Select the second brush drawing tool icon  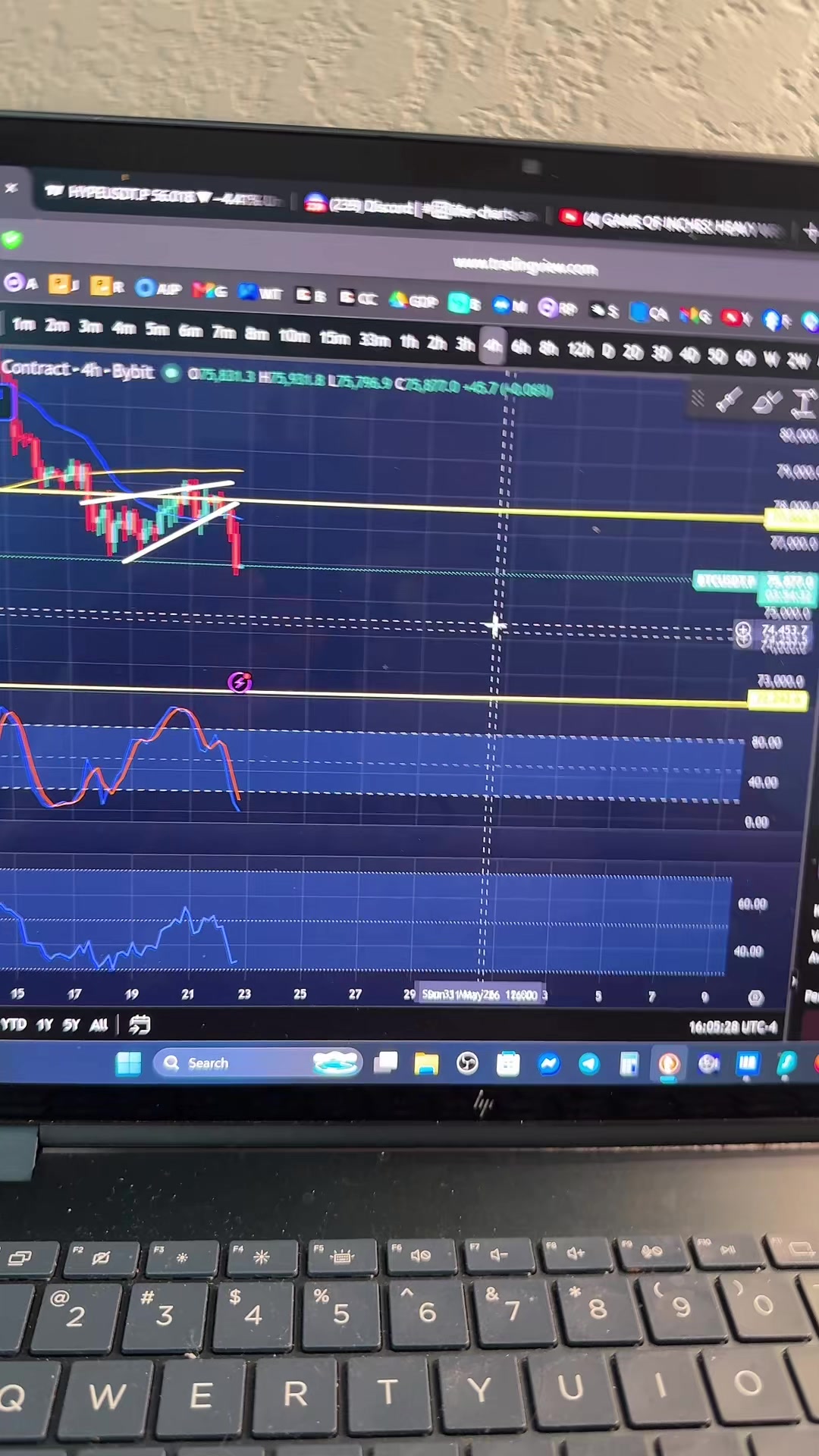coord(767,401)
